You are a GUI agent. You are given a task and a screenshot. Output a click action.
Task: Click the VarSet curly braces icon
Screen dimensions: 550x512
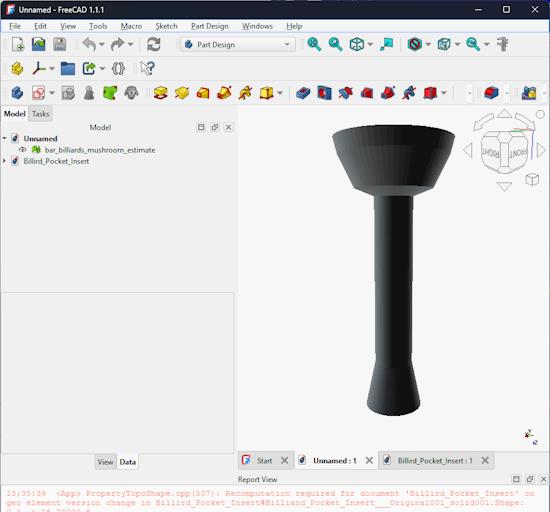(118, 68)
